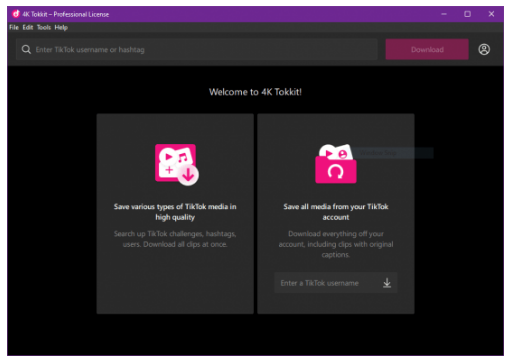The height and width of the screenshot is (363, 513).
Task: Click 'Download everything off your account' description
Action: point(336,244)
